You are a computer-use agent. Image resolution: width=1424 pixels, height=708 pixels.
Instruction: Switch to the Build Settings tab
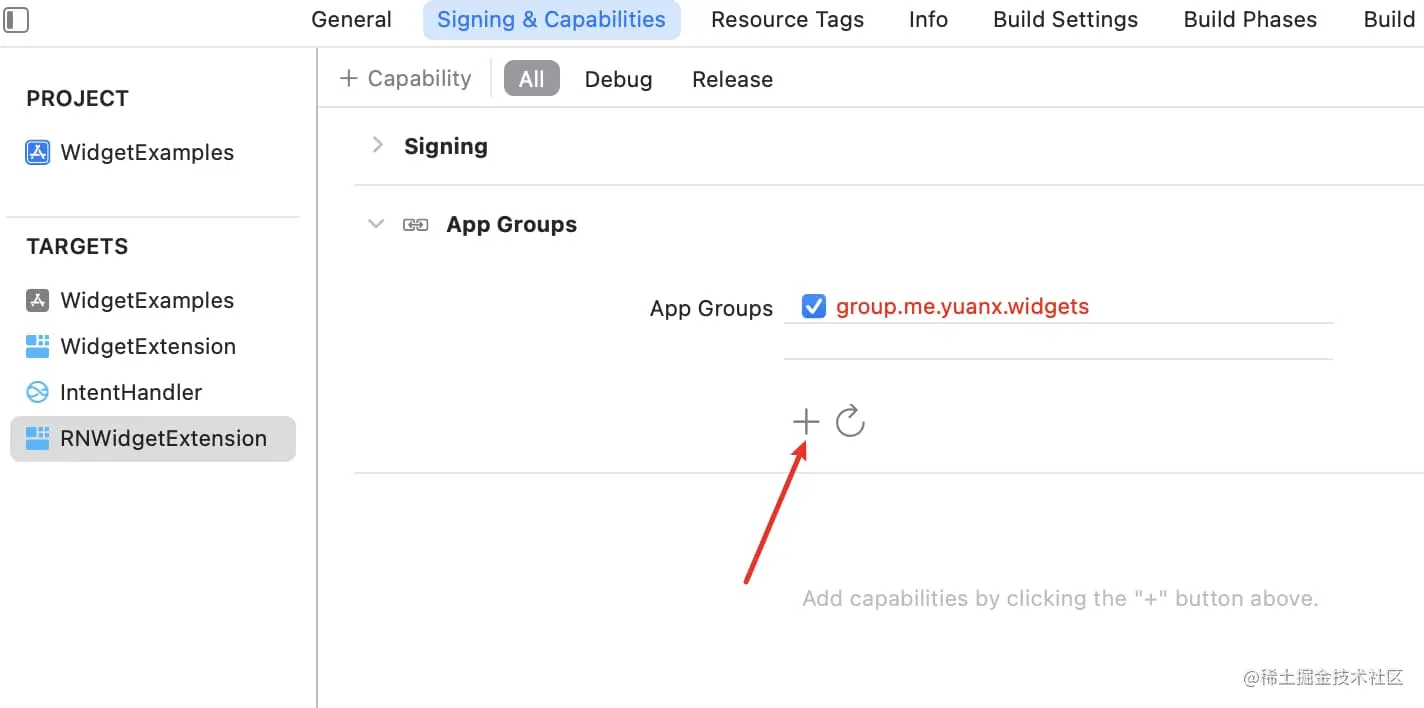[x=1064, y=19]
